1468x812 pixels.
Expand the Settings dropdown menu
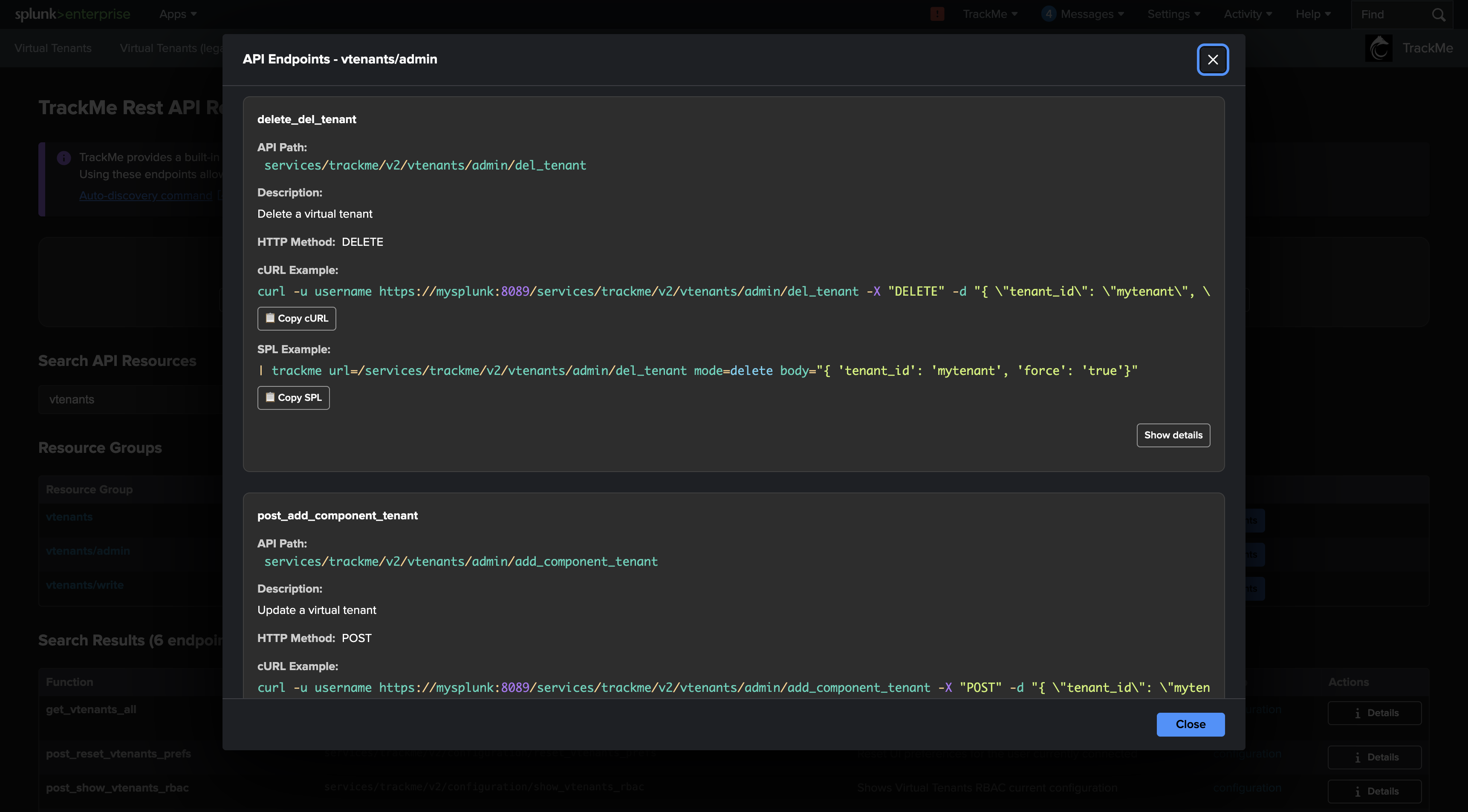click(1173, 14)
